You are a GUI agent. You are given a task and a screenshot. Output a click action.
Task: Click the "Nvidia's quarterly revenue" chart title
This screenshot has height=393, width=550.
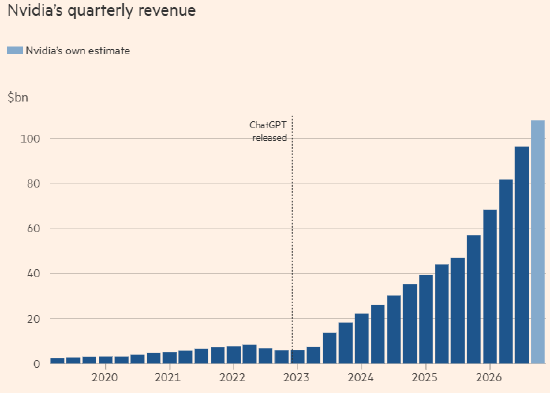tap(101, 11)
